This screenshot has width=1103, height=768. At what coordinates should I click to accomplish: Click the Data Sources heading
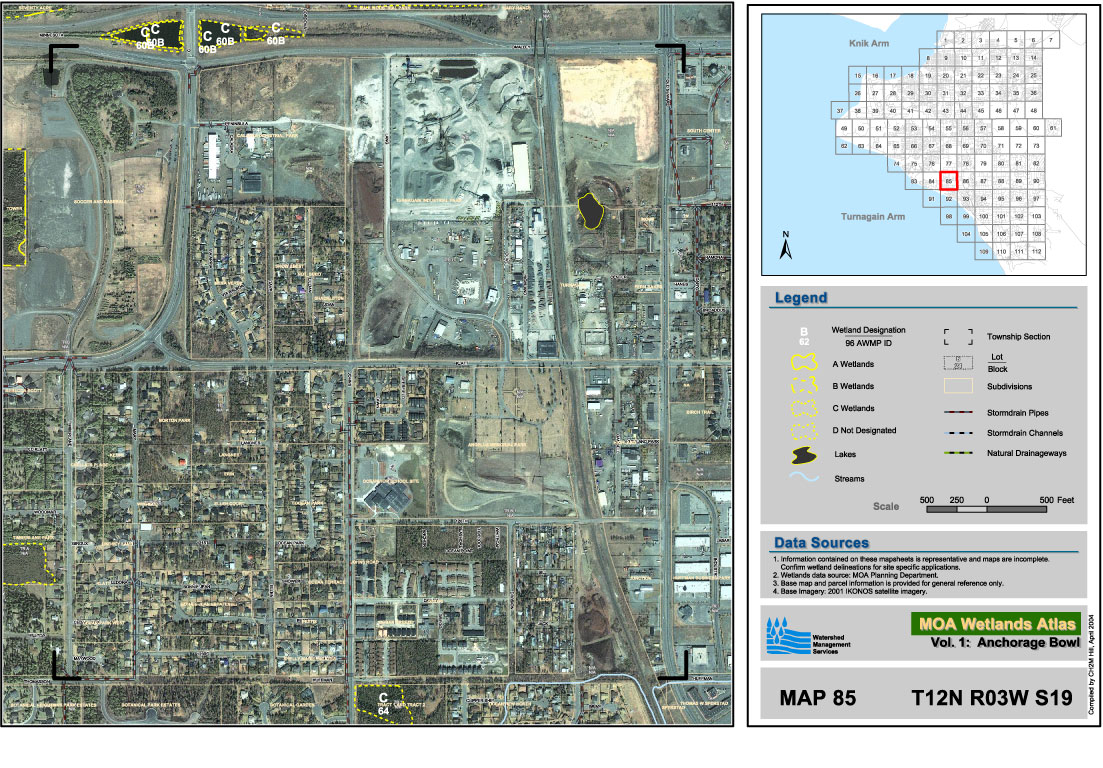tap(819, 542)
